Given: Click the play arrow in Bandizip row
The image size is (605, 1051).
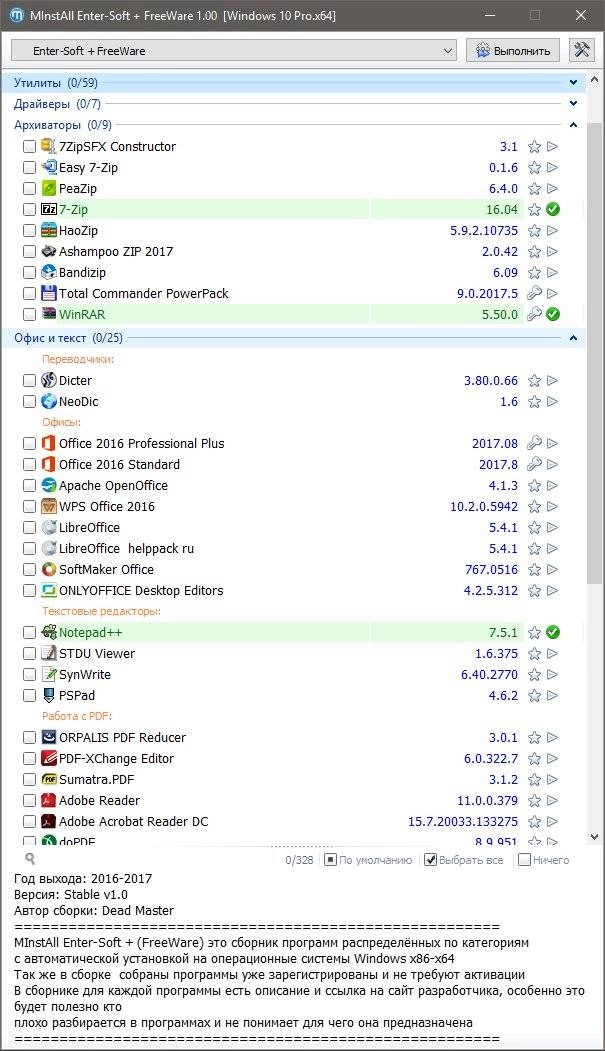Looking at the screenshot, I should [x=553, y=273].
